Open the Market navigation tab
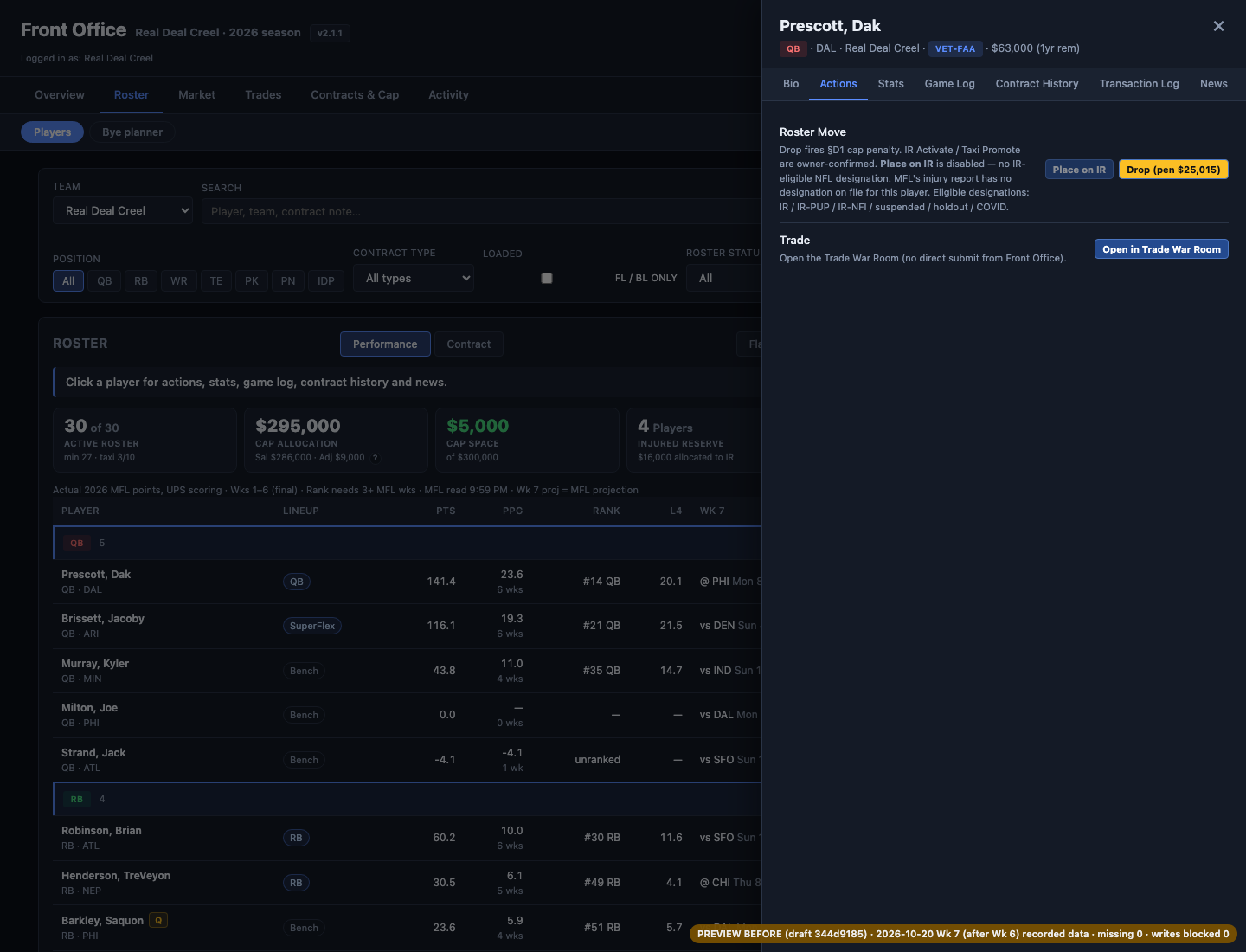1246x952 pixels. 197,95
